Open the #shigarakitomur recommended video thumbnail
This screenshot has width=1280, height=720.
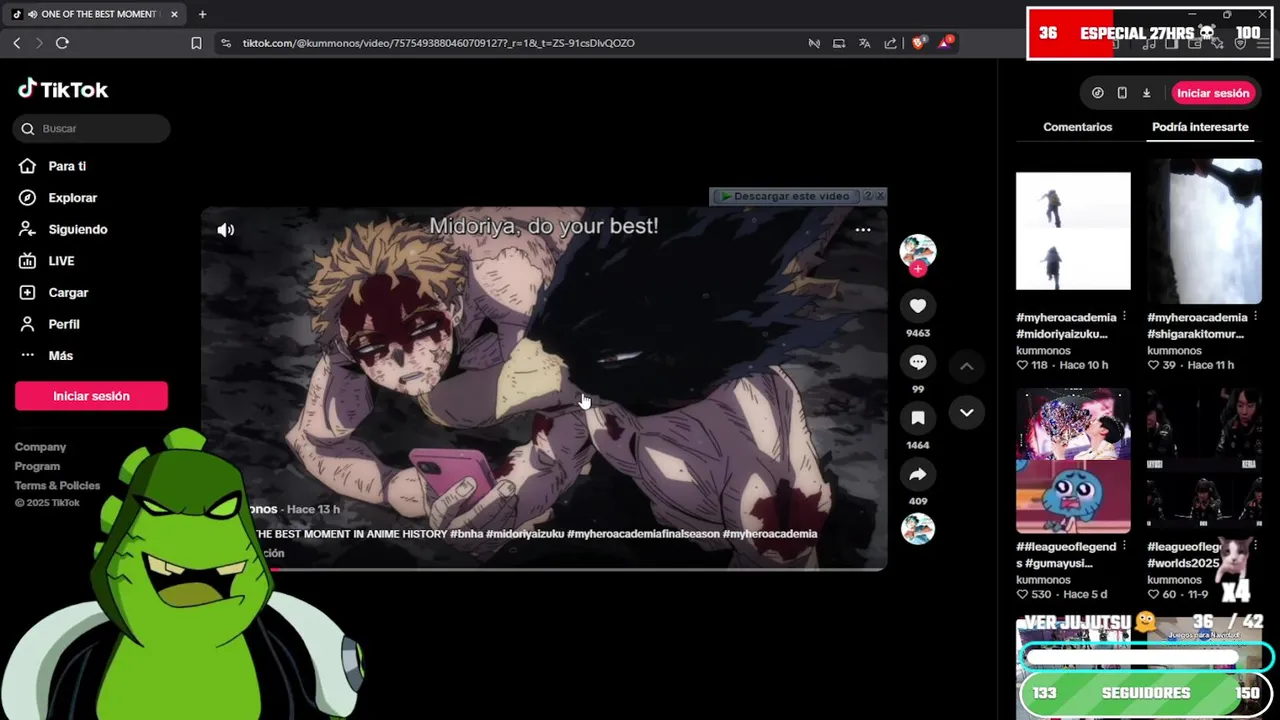pyautogui.click(x=1204, y=231)
